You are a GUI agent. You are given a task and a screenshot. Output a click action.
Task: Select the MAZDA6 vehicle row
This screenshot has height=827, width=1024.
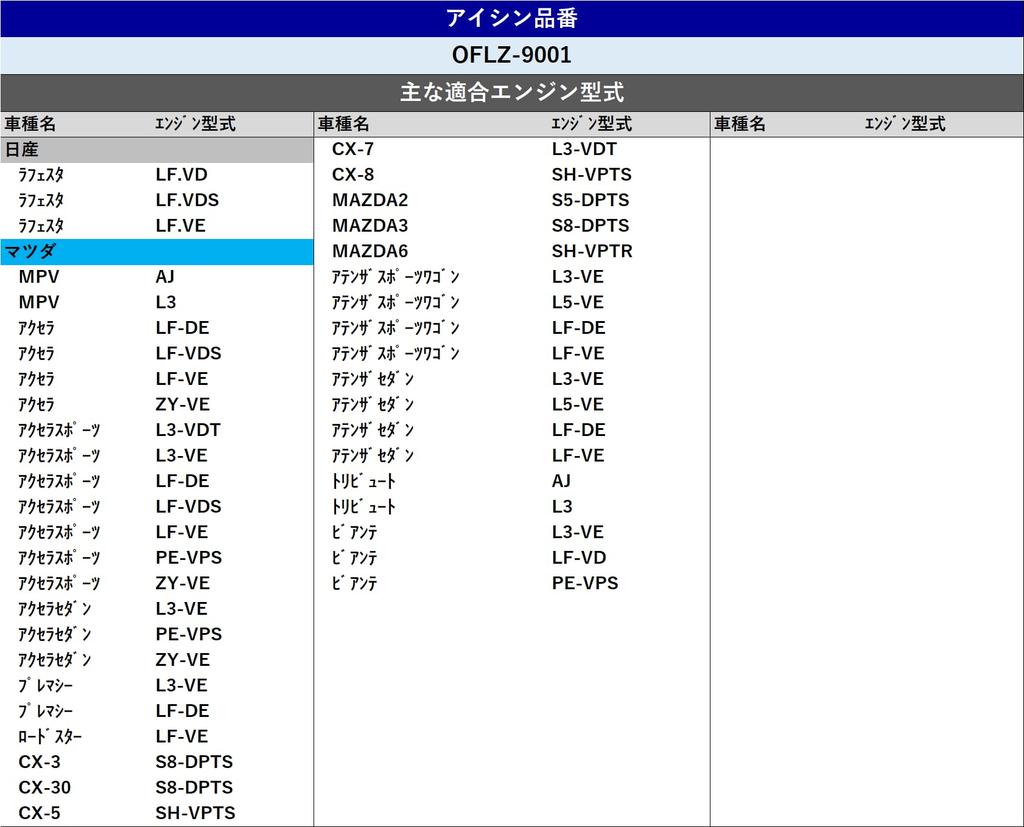coord(370,251)
